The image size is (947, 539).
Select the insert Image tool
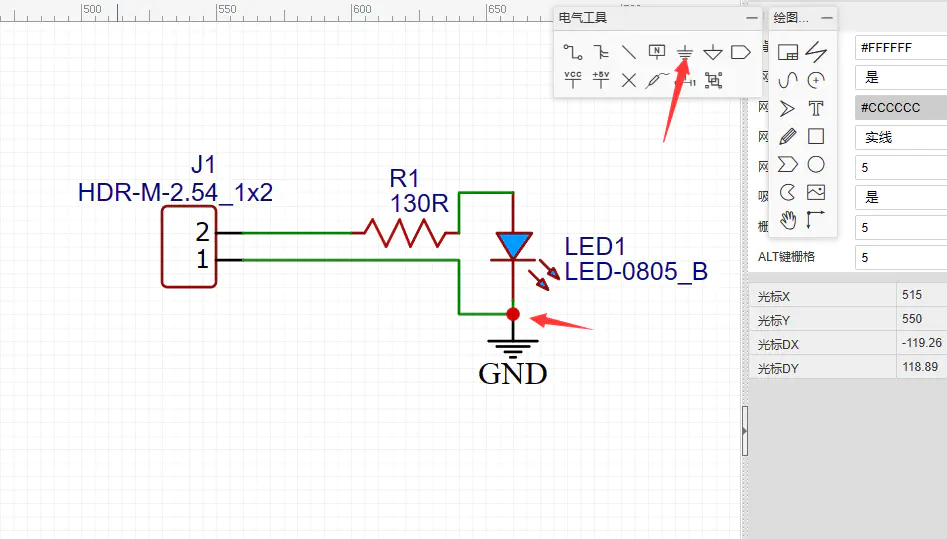pyautogui.click(x=816, y=192)
